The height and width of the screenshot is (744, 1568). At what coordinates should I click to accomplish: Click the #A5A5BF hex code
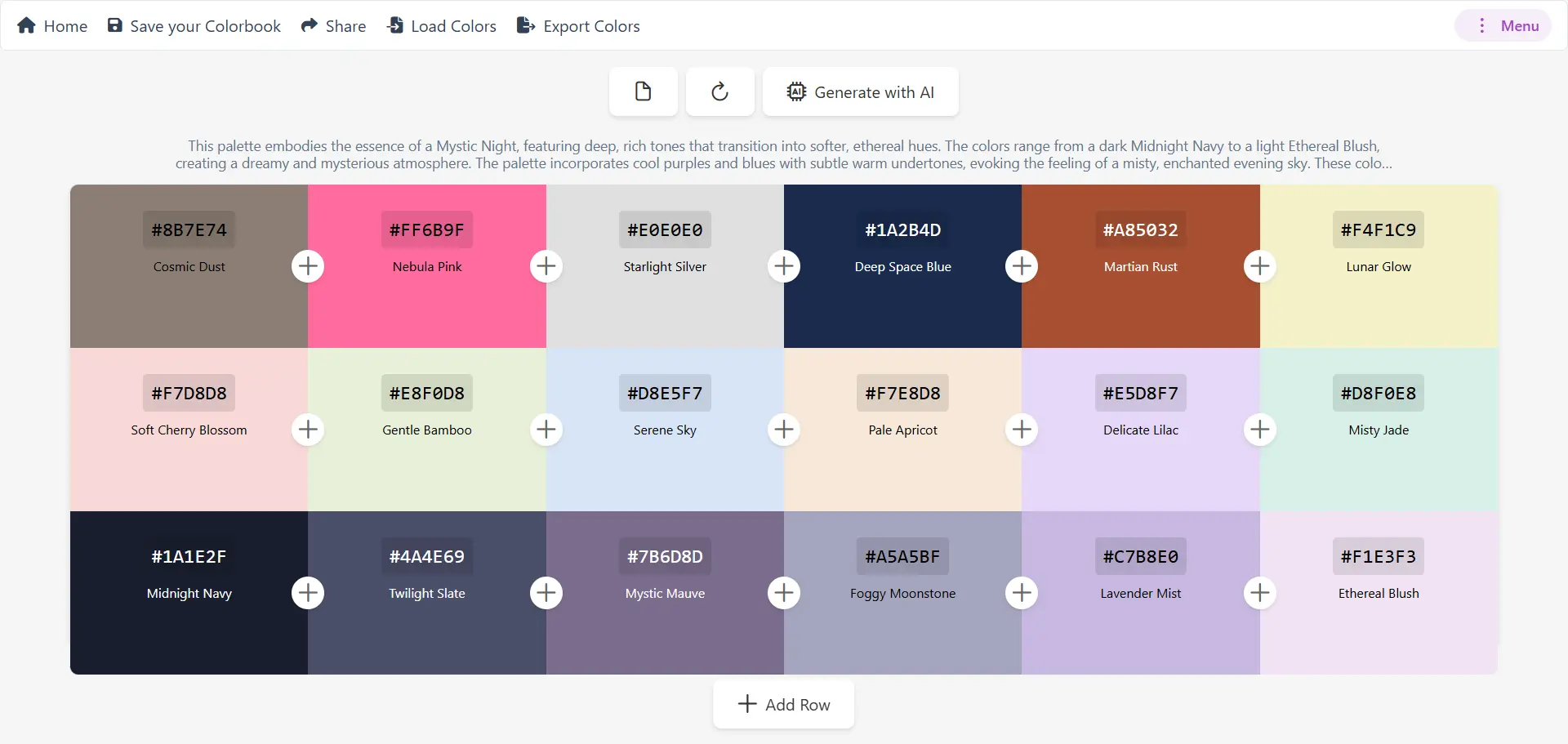click(x=903, y=557)
